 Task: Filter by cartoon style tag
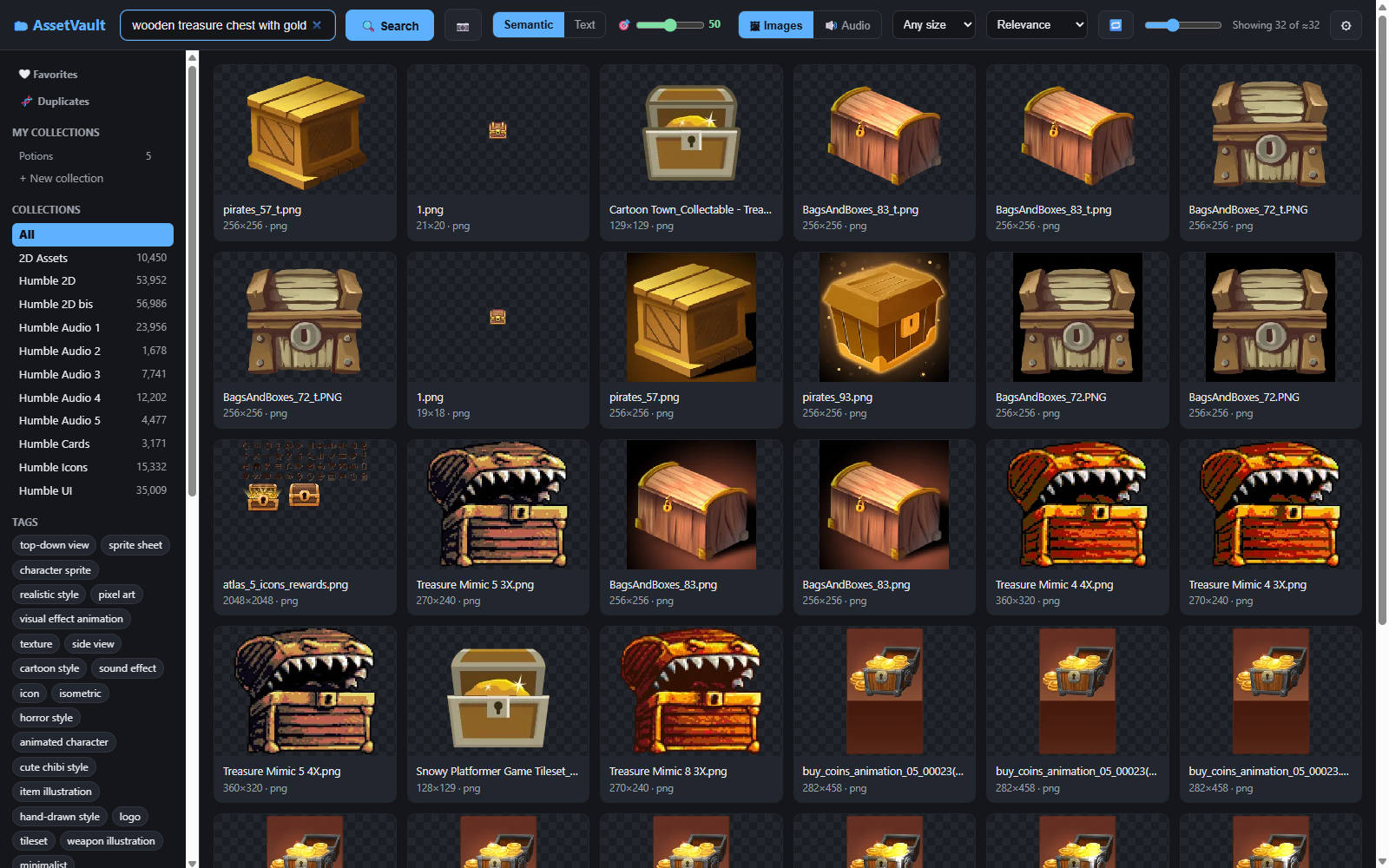49,668
